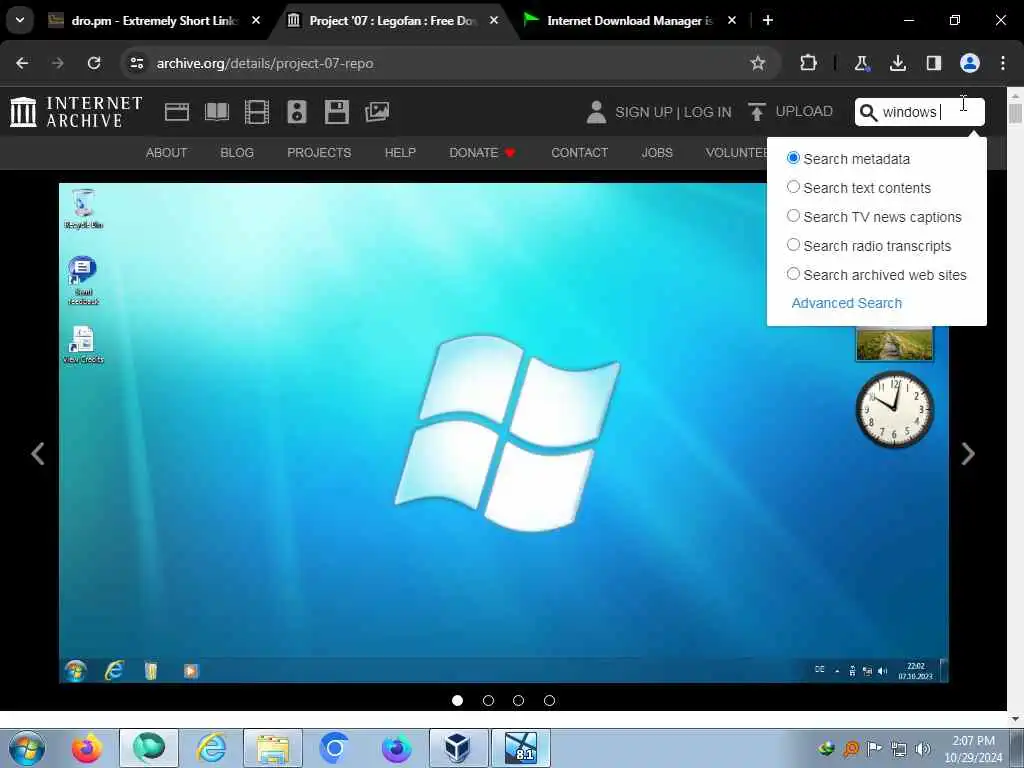The image size is (1024, 768).
Task: Open VirtualBox from the taskbar
Action: pyautogui.click(x=458, y=748)
